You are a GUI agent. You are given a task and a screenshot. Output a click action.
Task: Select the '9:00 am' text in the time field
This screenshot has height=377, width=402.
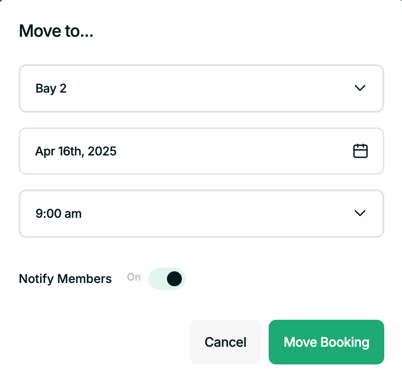coord(59,213)
